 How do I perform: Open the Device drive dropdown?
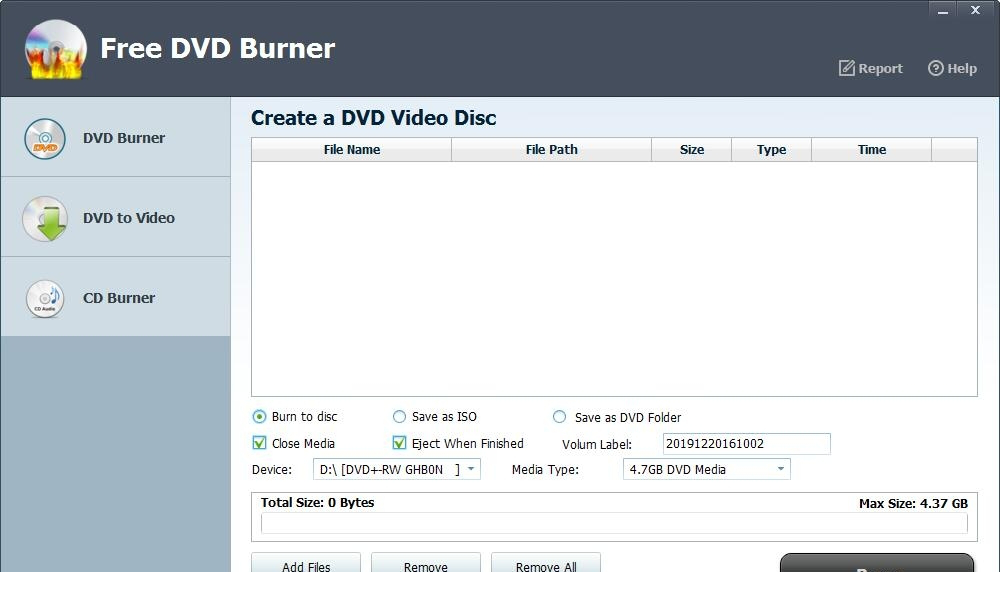[x=471, y=468]
